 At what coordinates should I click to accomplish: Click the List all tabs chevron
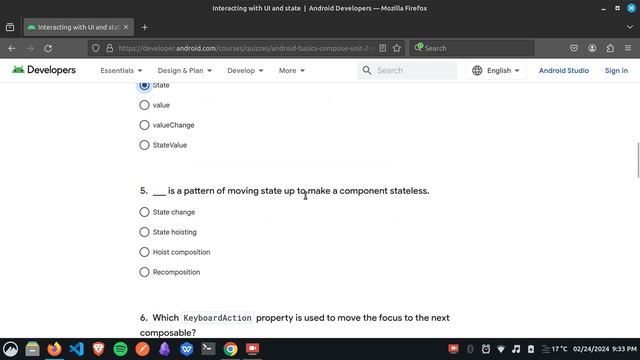pyautogui.click(x=629, y=27)
